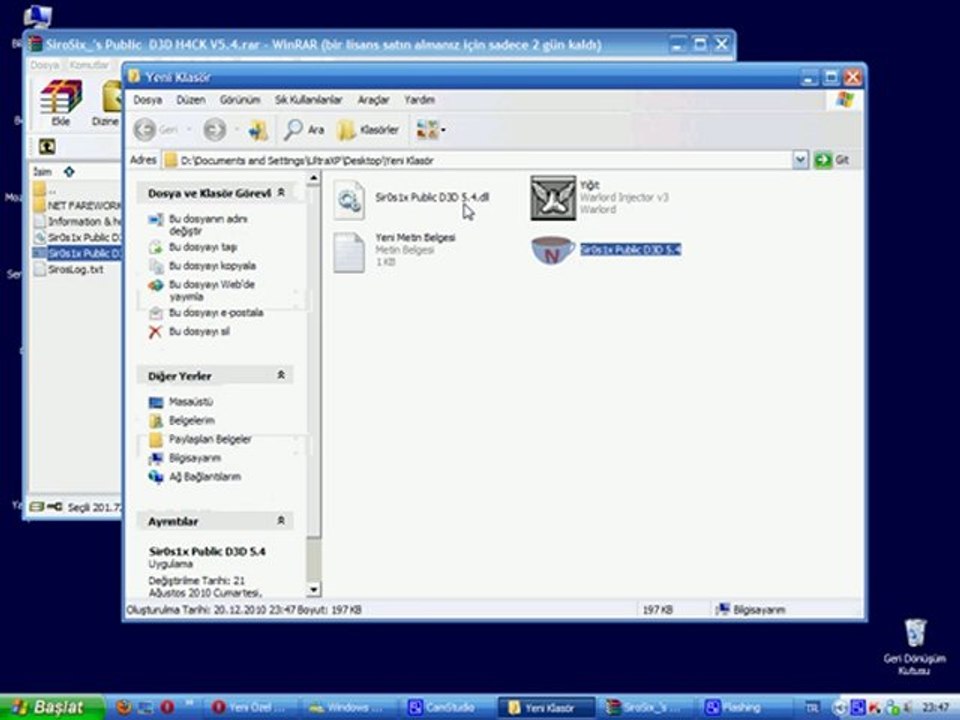Collapse the Diğer Yerler panel

[x=281, y=375]
